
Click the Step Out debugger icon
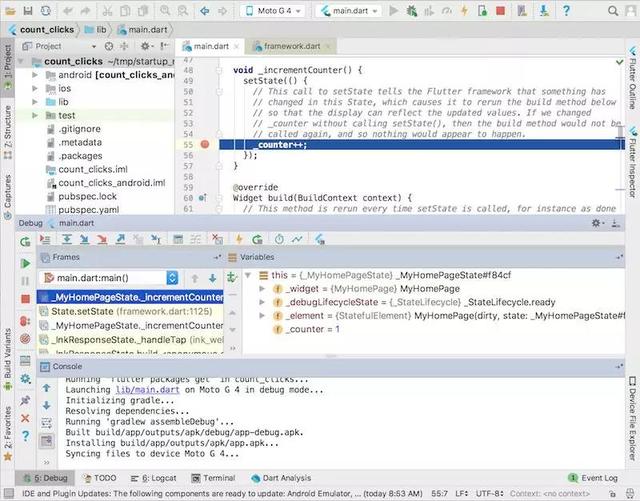(x=120, y=239)
